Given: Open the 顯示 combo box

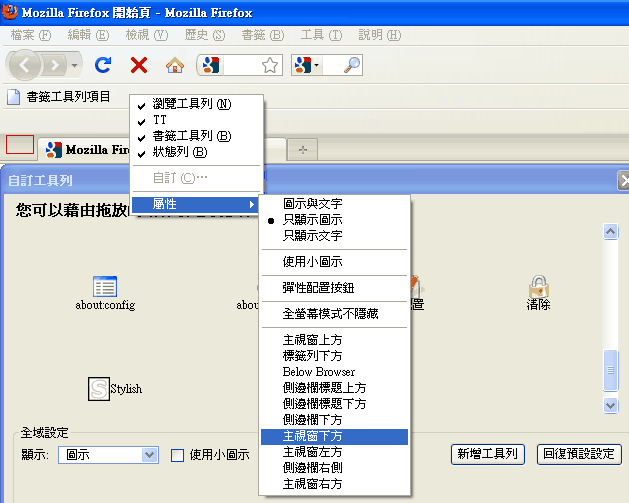Looking at the screenshot, I should [x=108, y=455].
